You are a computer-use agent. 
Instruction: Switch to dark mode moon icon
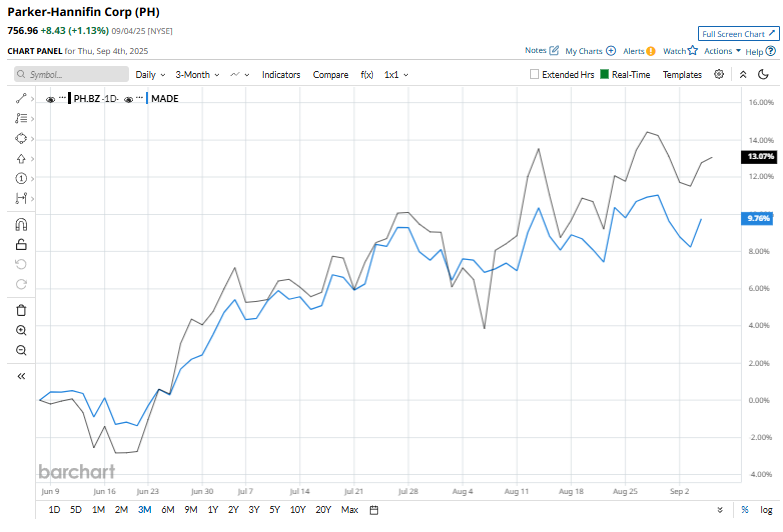click(x=763, y=74)
